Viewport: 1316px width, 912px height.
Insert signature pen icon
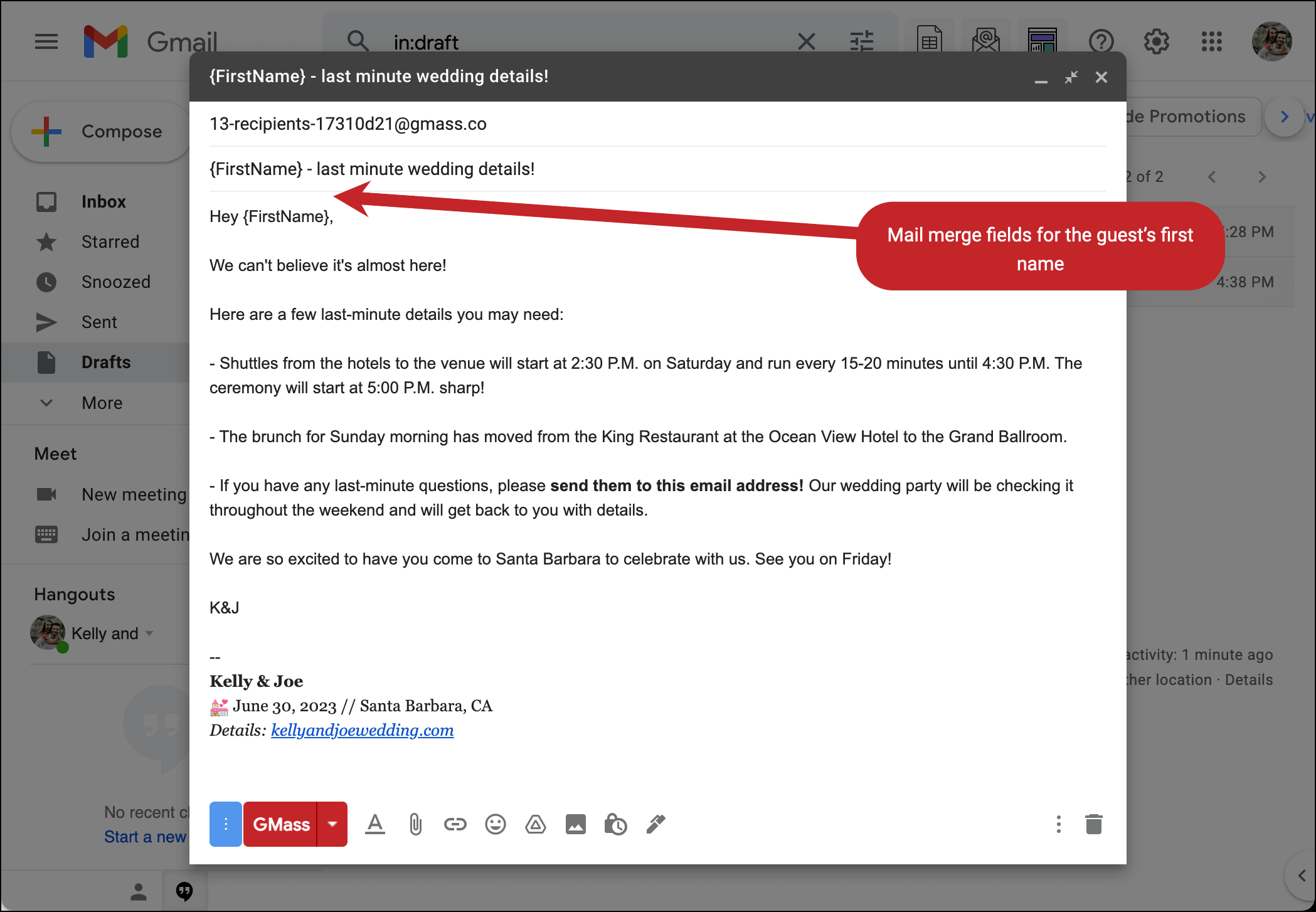click(x=656, y=824)
